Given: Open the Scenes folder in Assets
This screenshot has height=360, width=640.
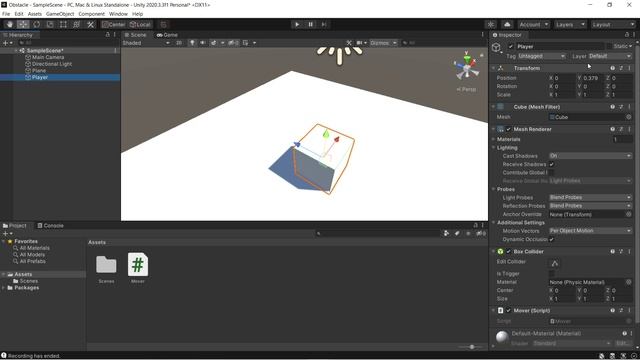Looking at the screenshot, I should pos(106,265).
